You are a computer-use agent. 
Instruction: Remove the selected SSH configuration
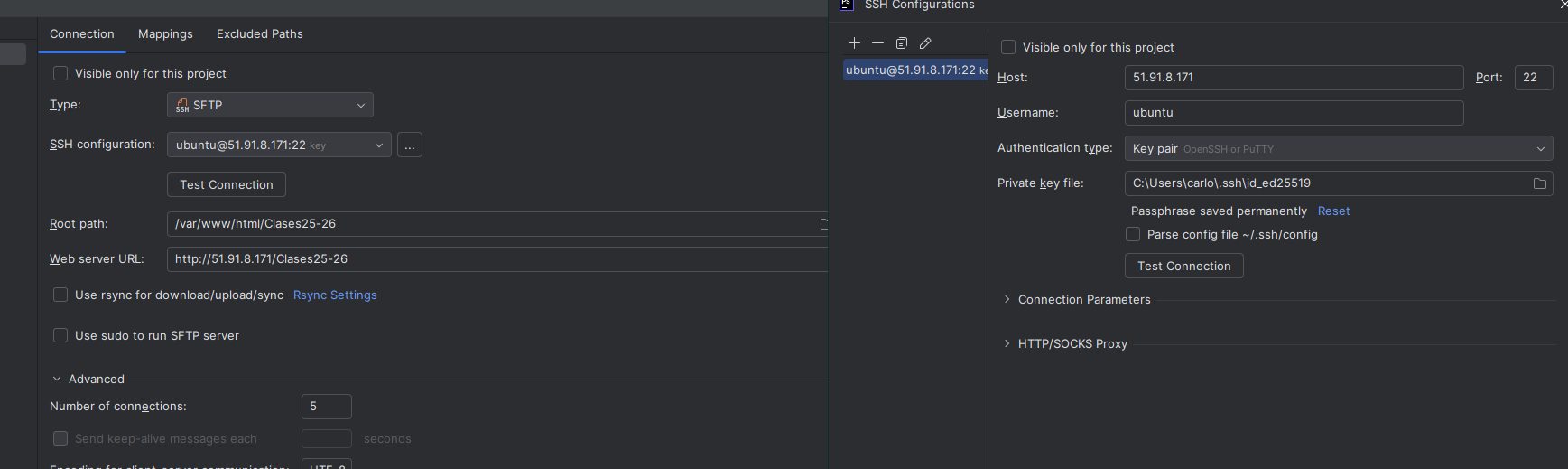[x=877, y=43]
